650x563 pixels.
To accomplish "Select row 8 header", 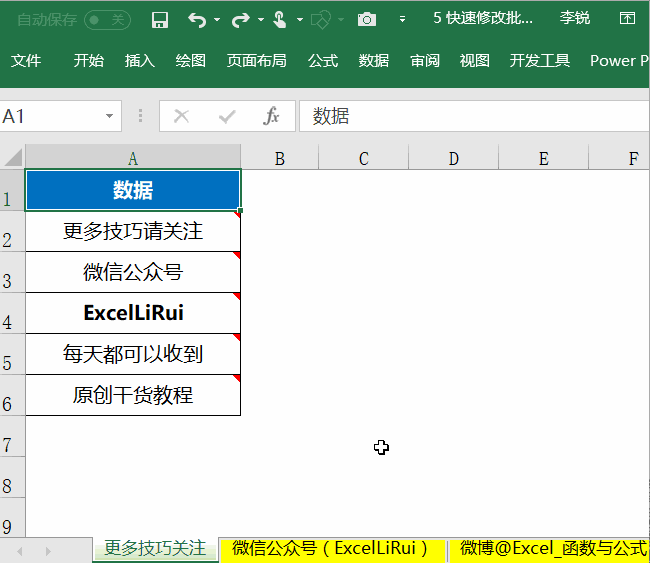I will 12,478.
